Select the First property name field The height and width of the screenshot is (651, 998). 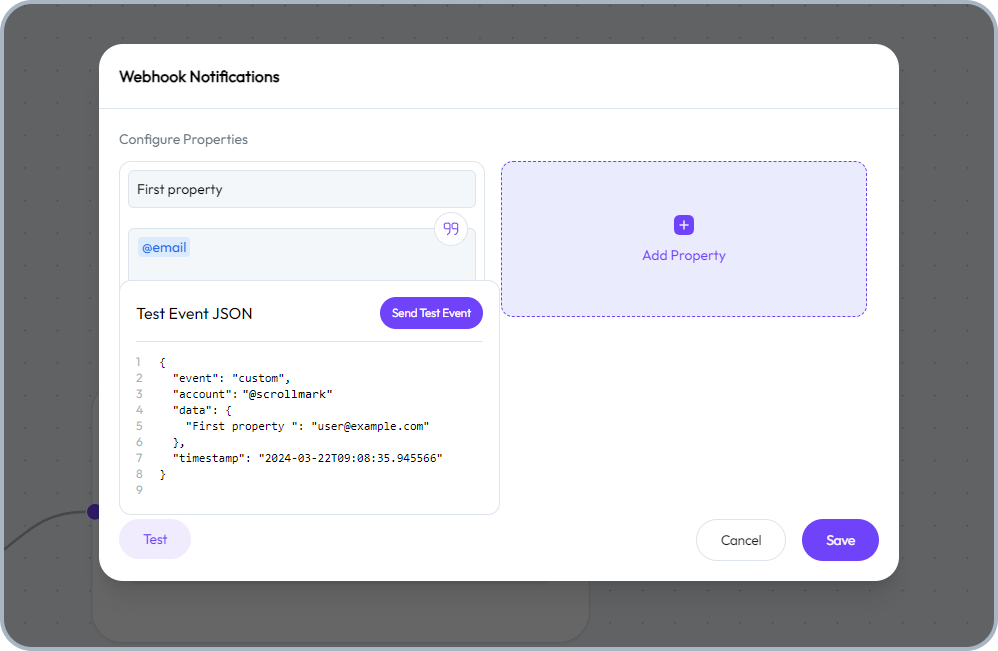click(x=300, y=188)
